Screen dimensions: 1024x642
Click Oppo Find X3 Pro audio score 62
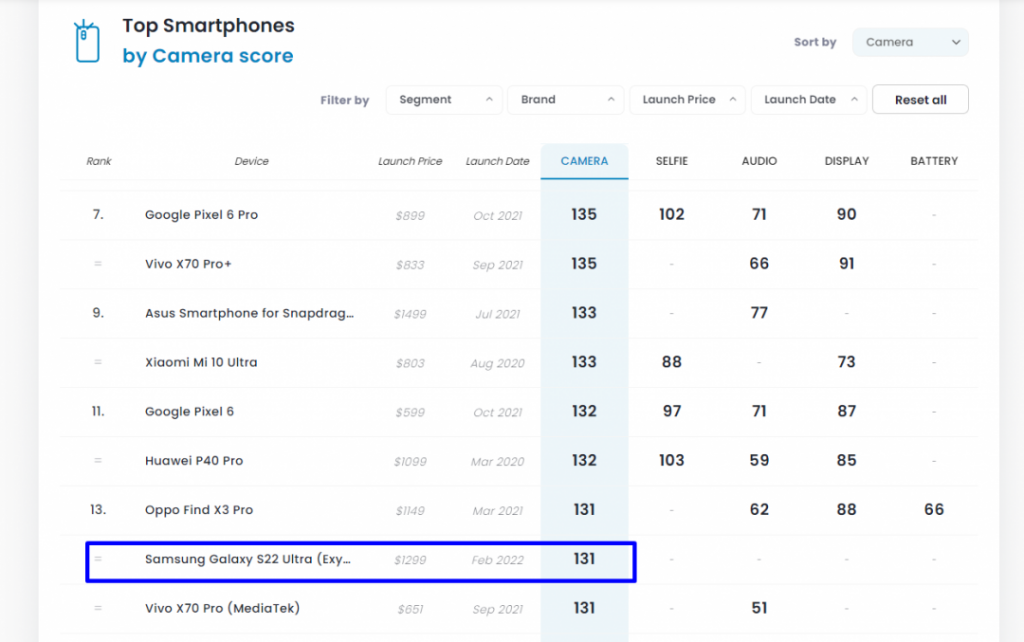pos(759,509)
